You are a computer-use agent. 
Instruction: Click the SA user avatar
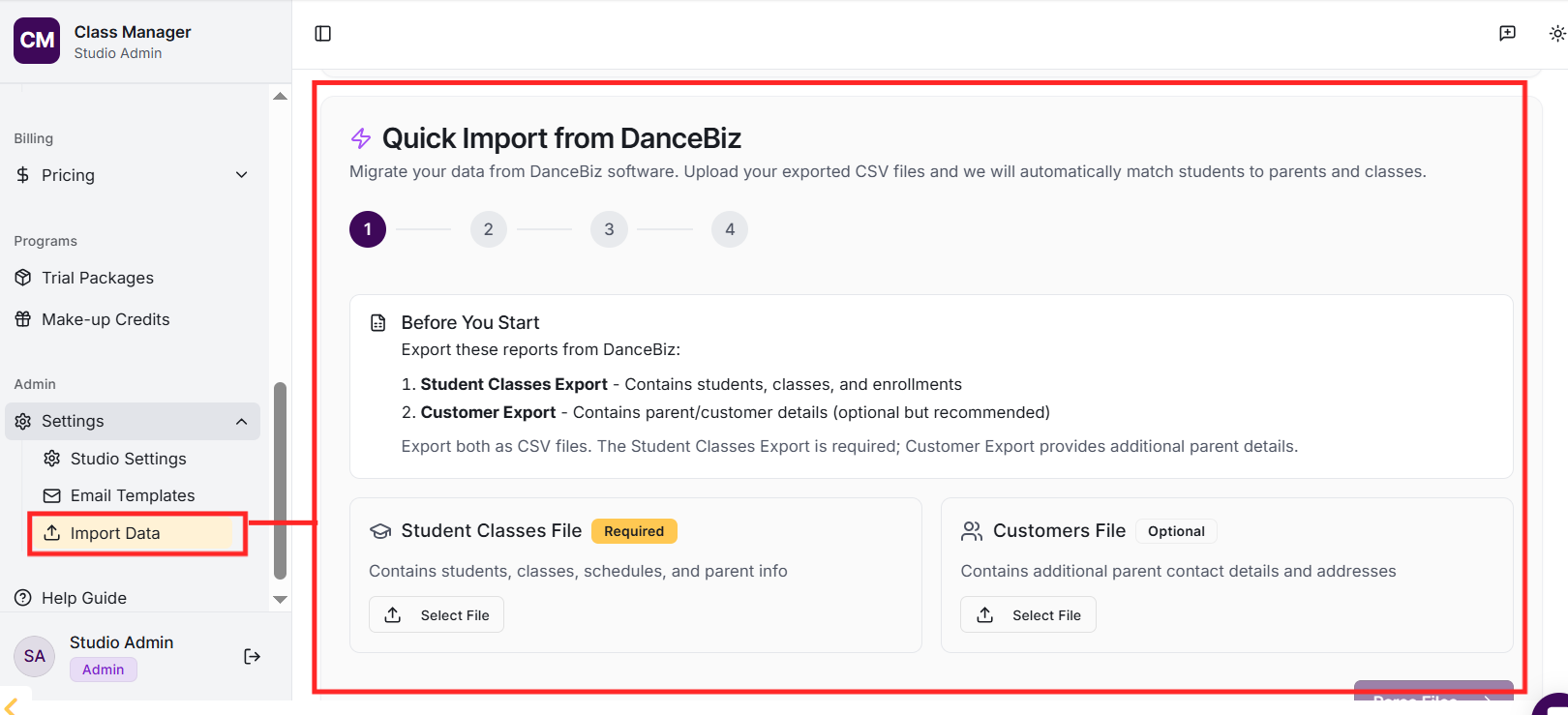35,656
